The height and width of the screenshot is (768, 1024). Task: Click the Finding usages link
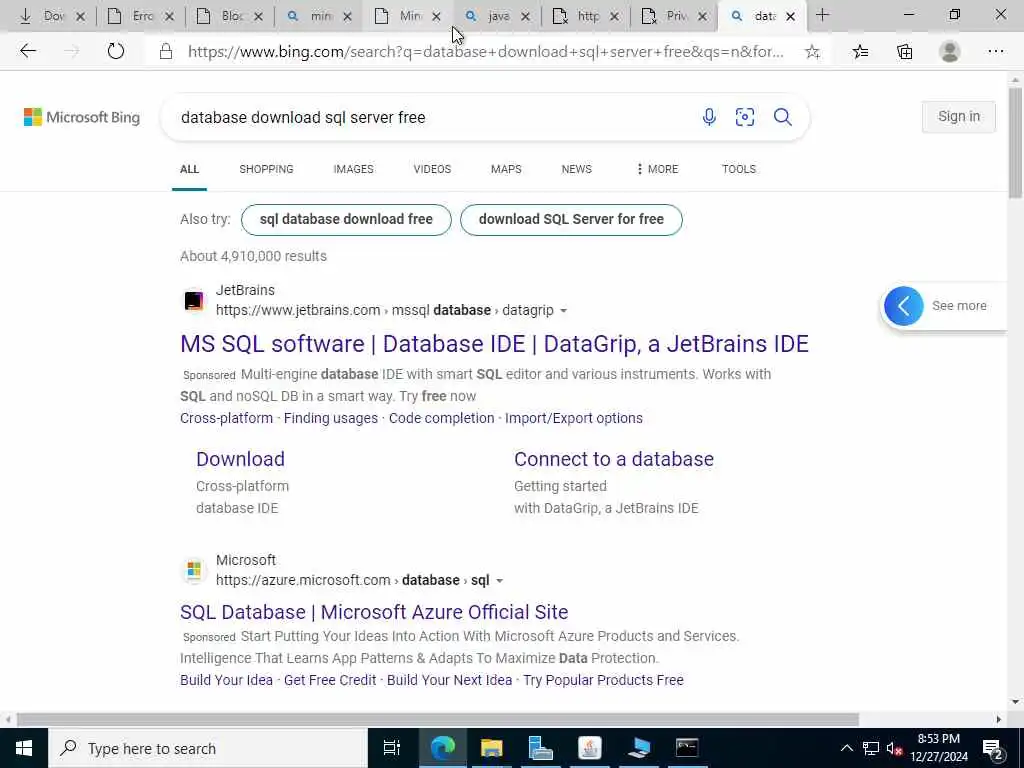[330, 418]
